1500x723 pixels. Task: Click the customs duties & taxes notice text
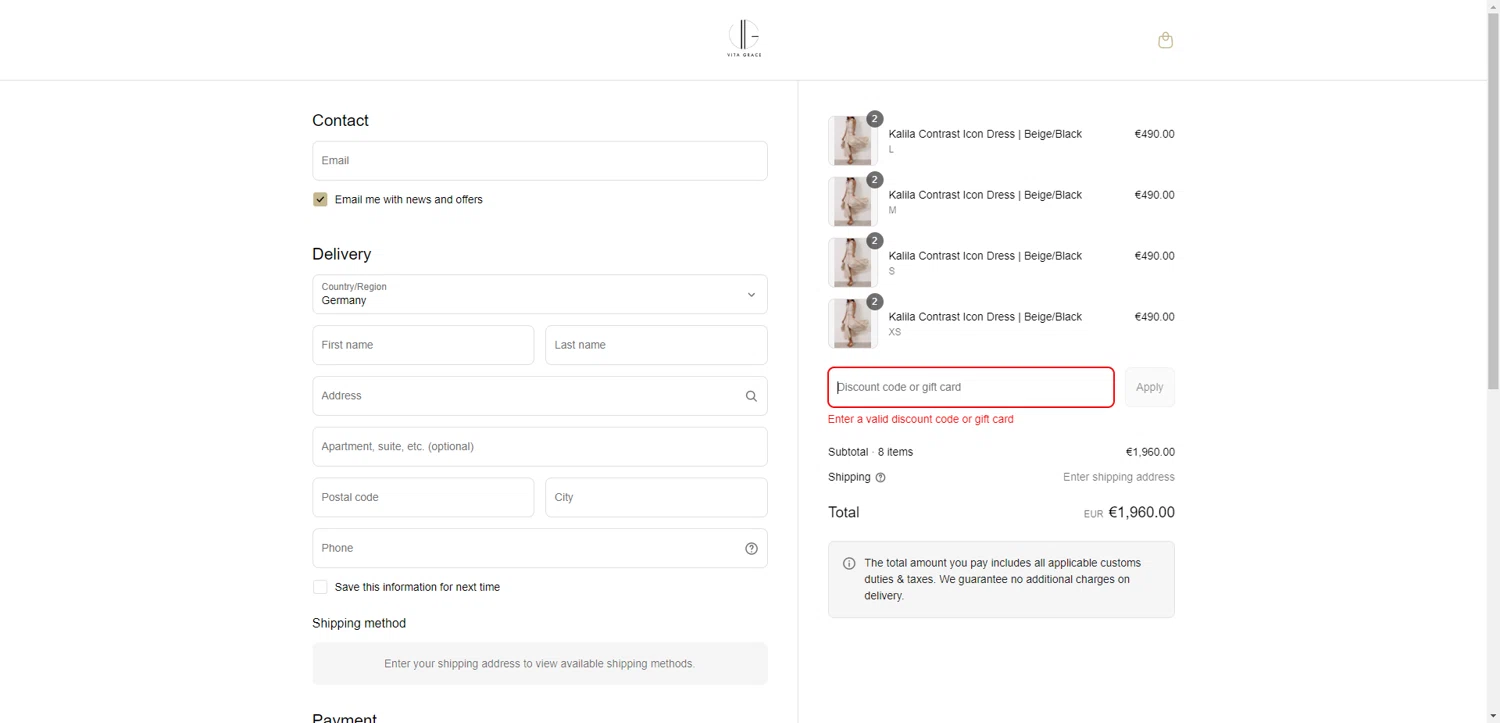1003,579
